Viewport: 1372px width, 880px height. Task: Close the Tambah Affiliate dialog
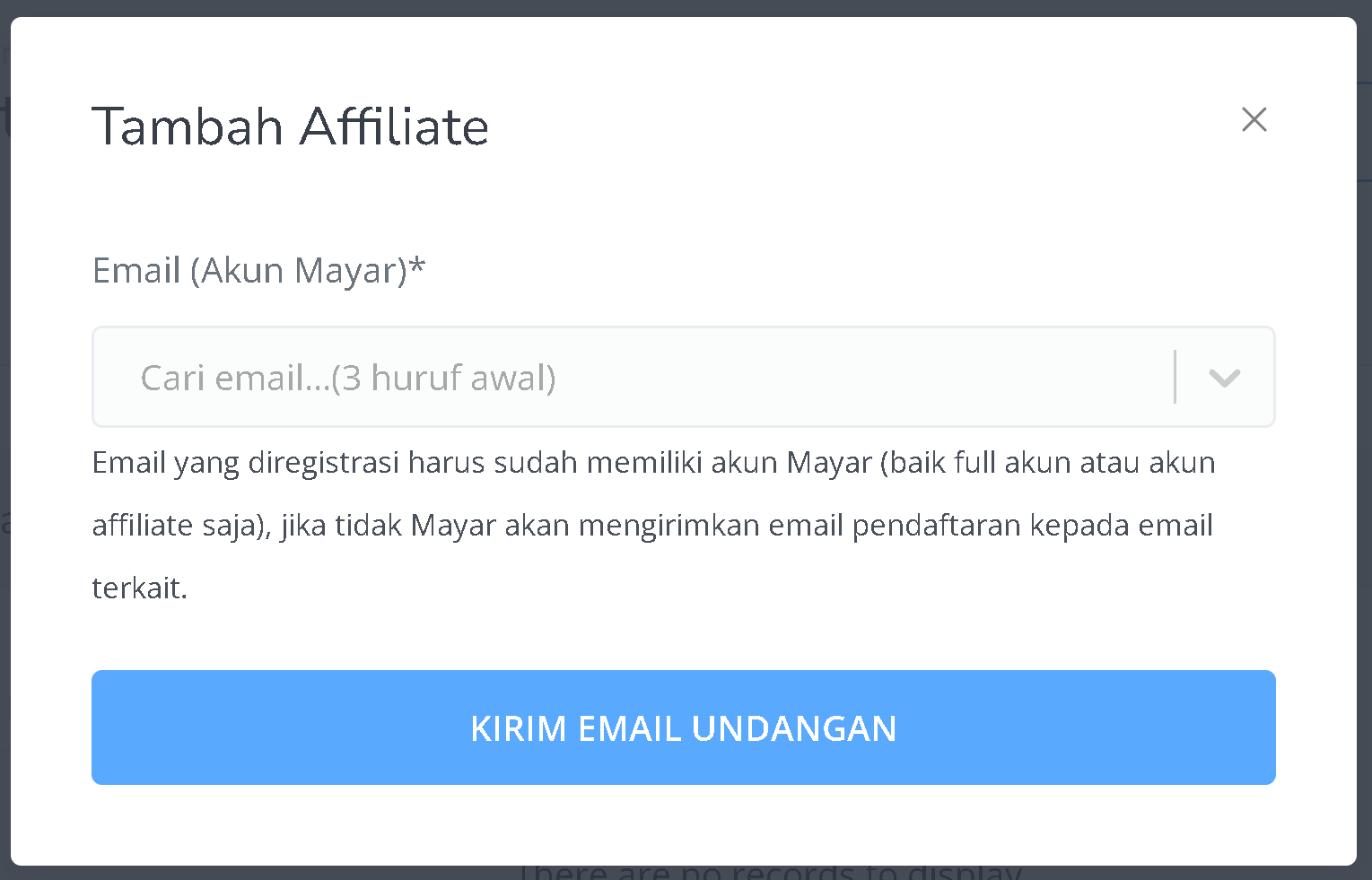pos(1254,119)
